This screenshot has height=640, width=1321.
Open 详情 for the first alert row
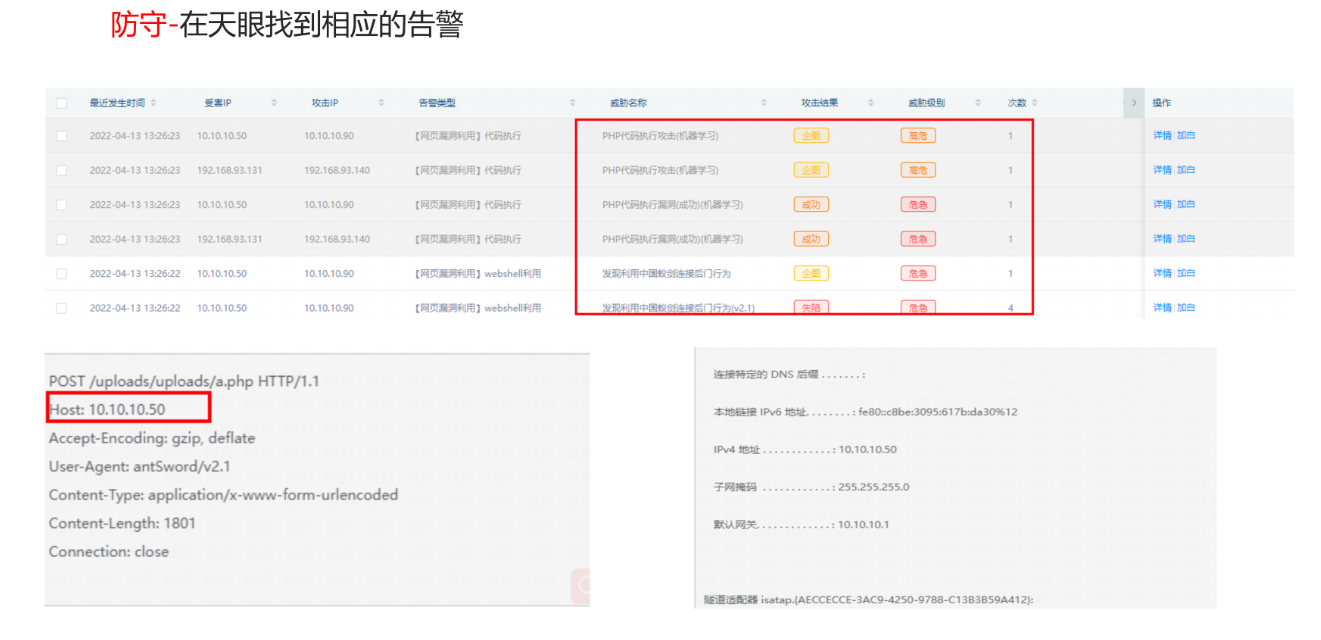tap(1162, 136)
